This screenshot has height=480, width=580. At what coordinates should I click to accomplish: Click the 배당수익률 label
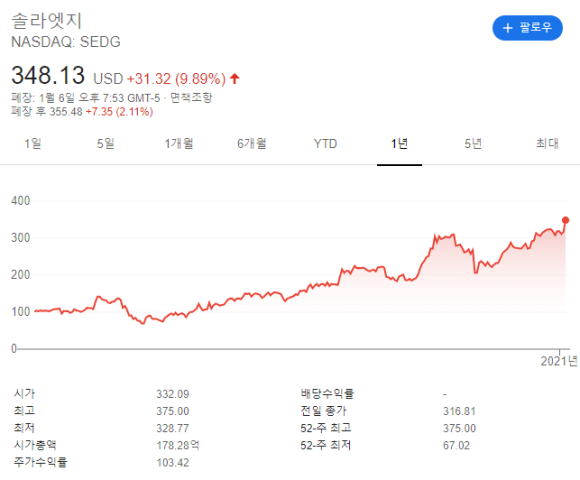[x=327, y=394]
